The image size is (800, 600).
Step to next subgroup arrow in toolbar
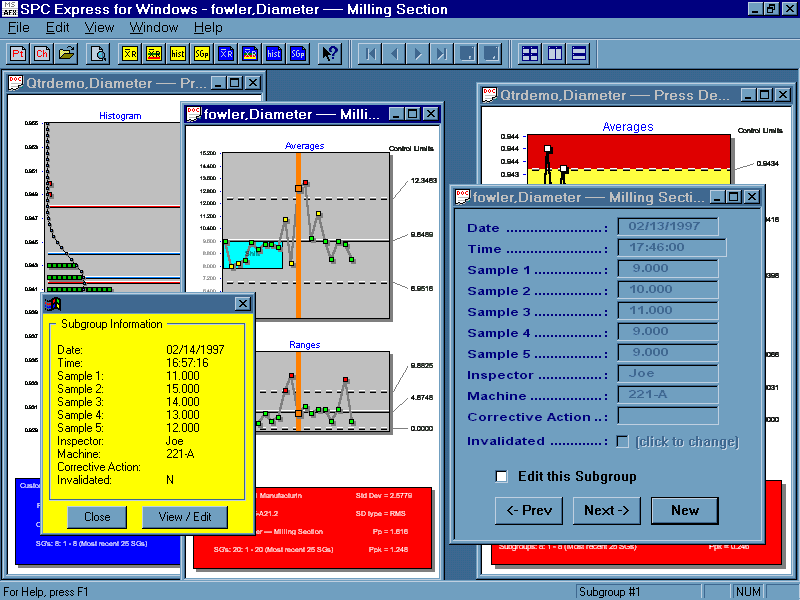pos(418,54)
